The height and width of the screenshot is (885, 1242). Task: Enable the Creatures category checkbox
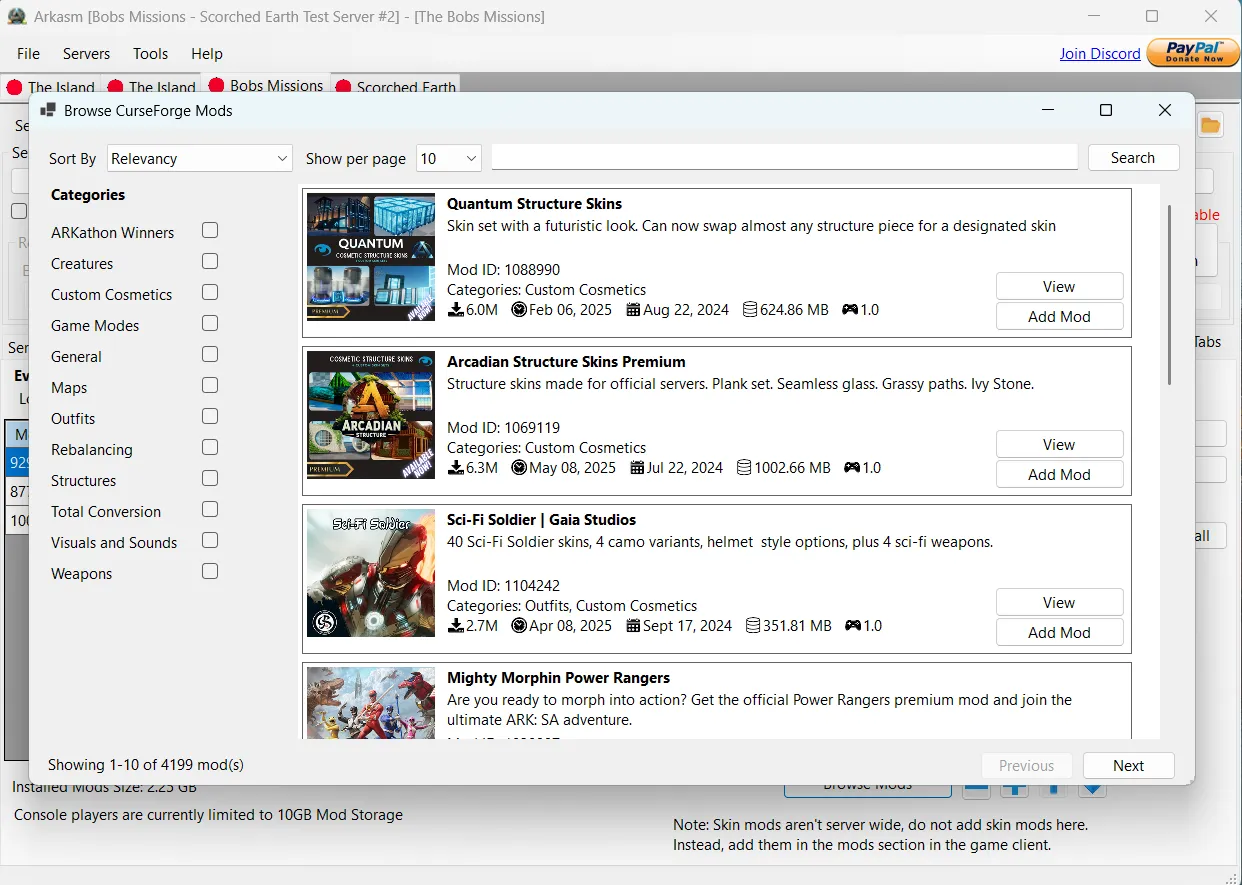coord(210,262)
